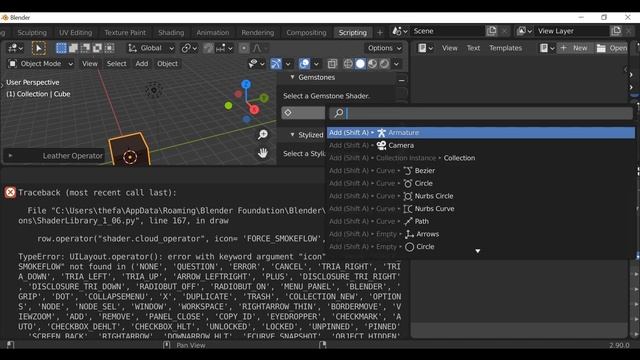Open object visibility and selectability dropdown
Viewport: 640px width, 360px height.
256,64
